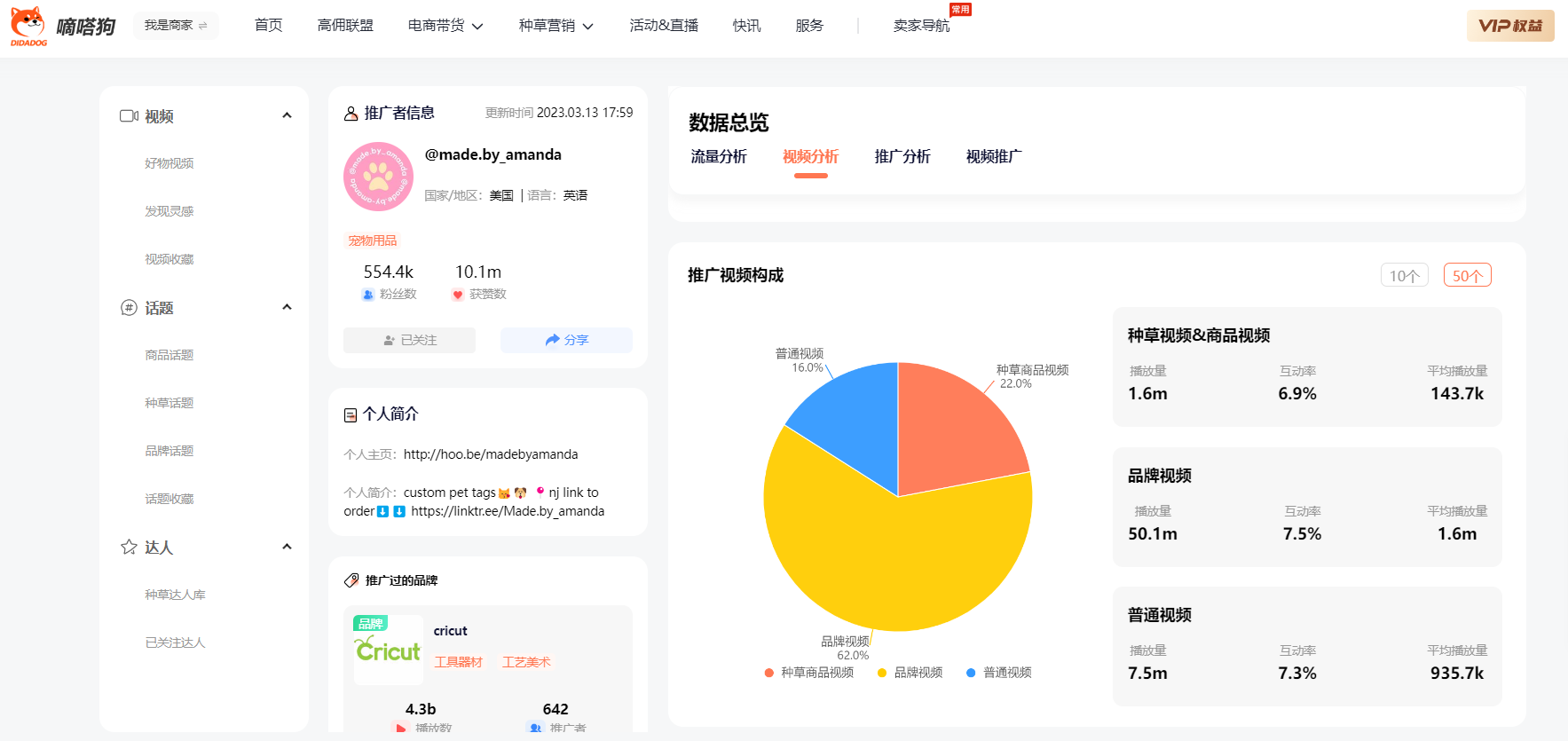Click the blue 粉丝数 follower icon
1568x741 pixels.
(368, 295)
